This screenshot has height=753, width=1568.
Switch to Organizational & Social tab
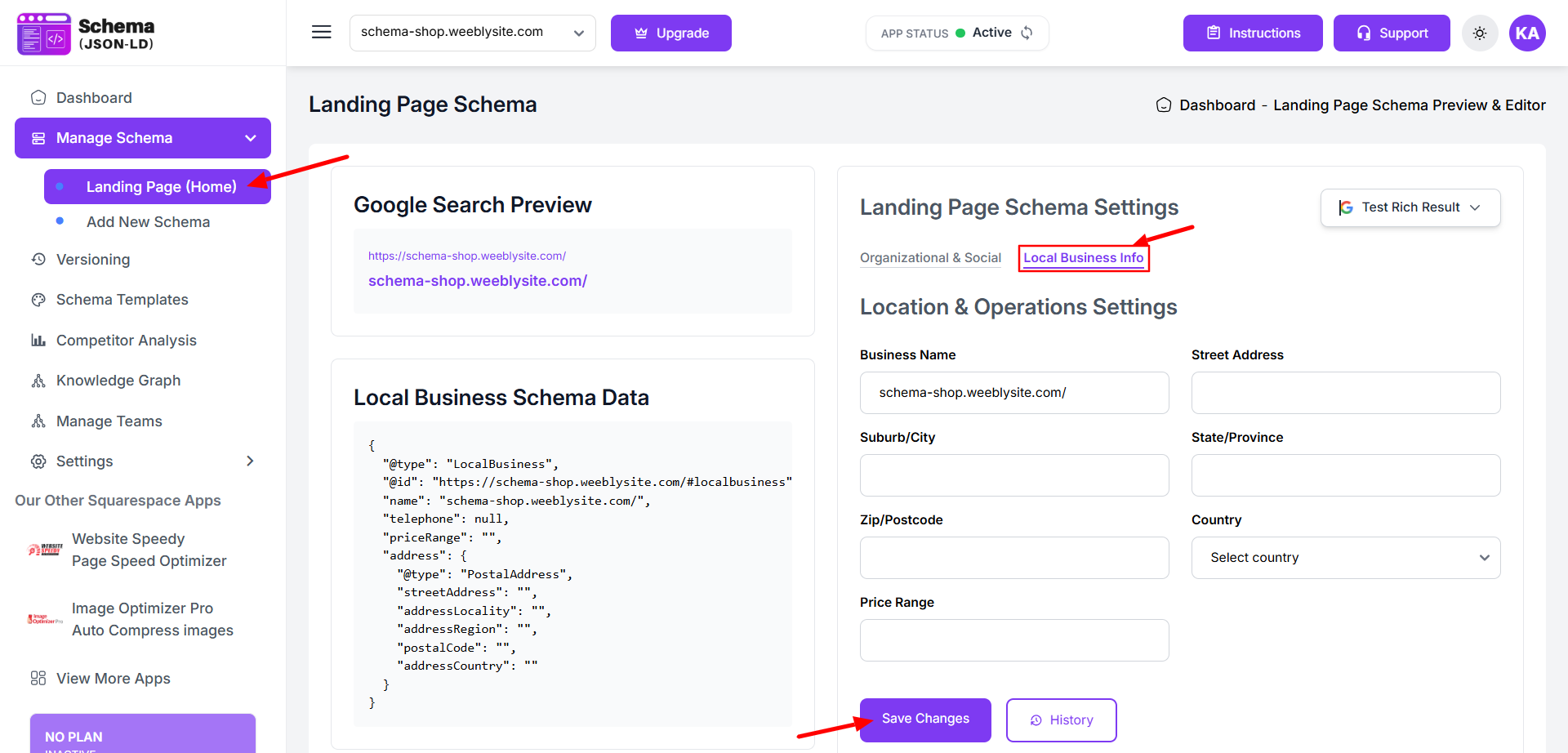(930, 258)
